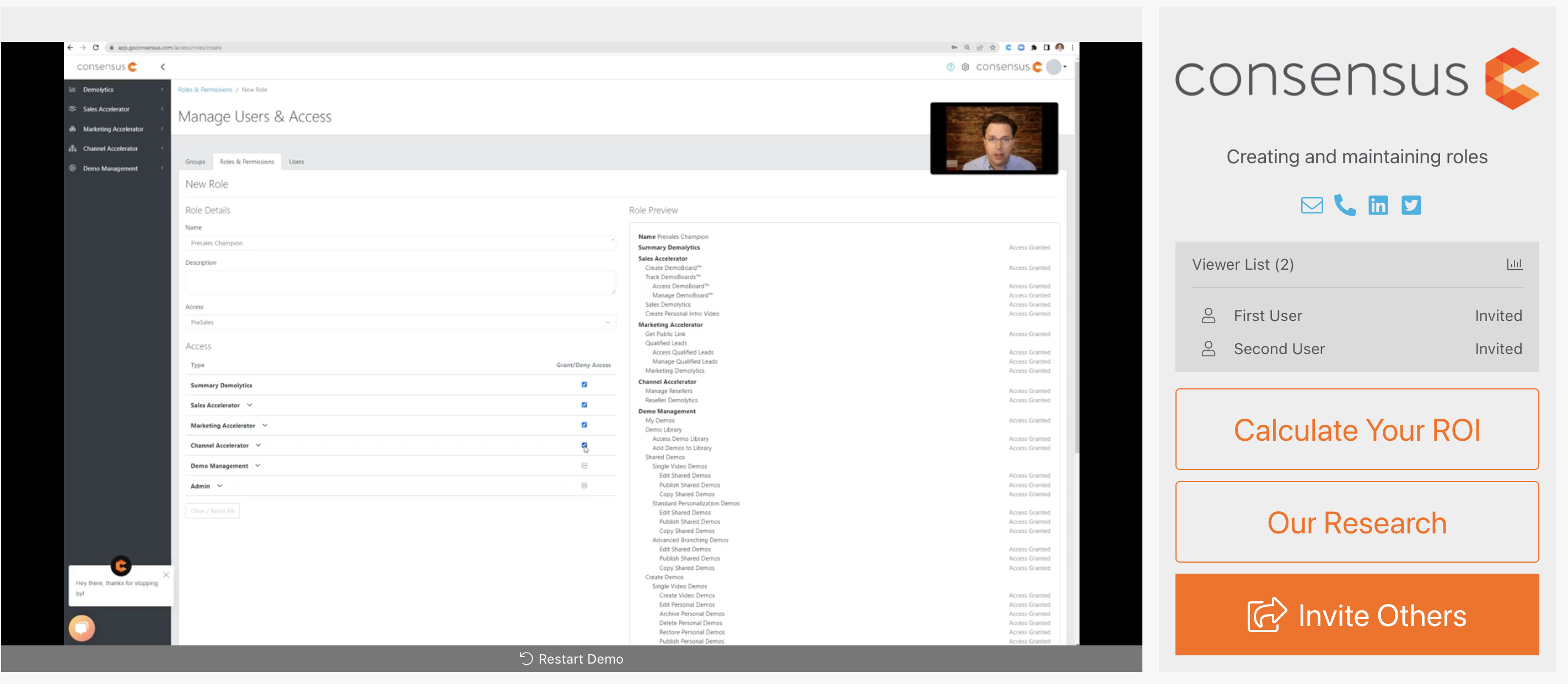Go back with the browser back arrow

tap(71, 47)
